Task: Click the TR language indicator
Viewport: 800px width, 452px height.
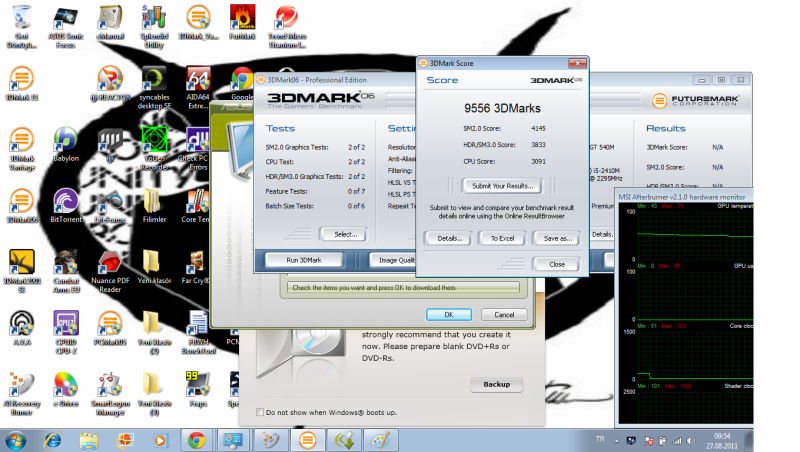Action: (x=600, y=439)
